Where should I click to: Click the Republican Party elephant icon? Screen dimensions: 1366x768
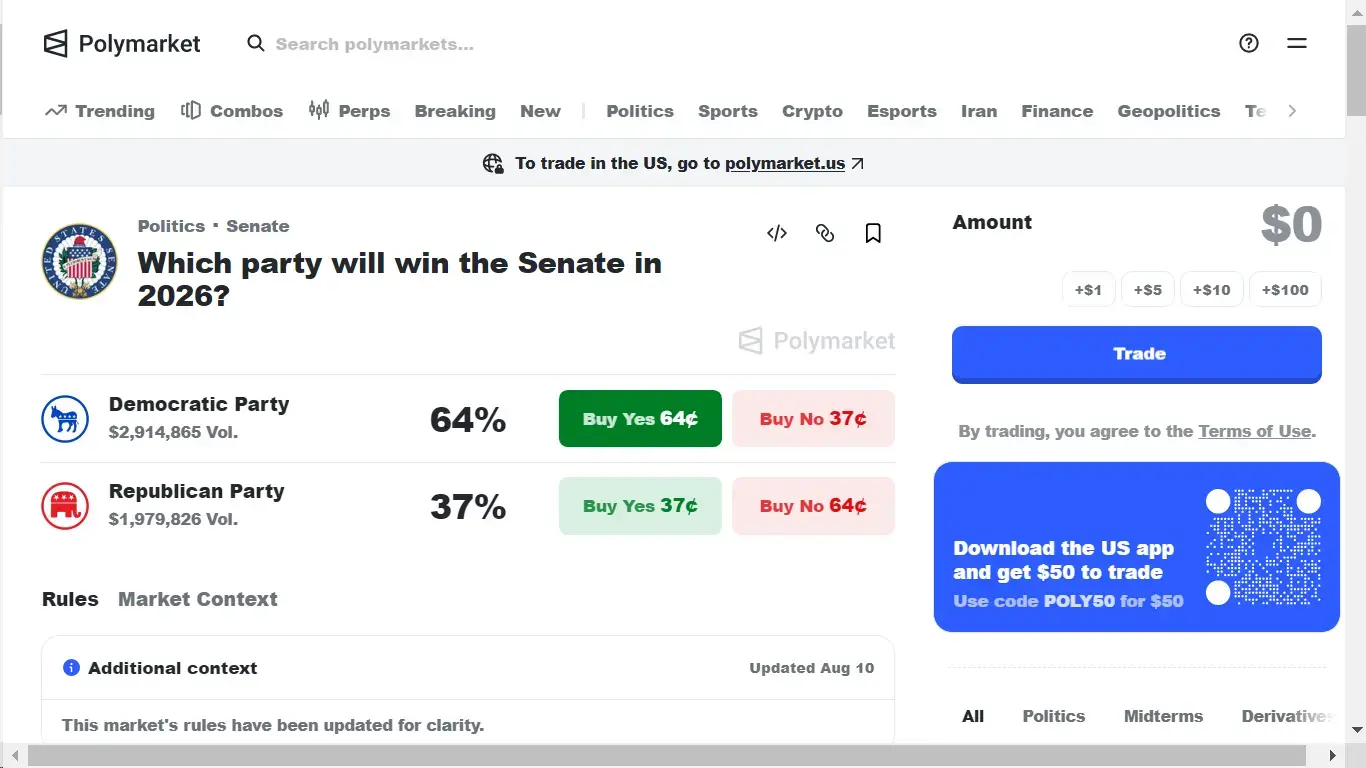[x=65, y=506]
